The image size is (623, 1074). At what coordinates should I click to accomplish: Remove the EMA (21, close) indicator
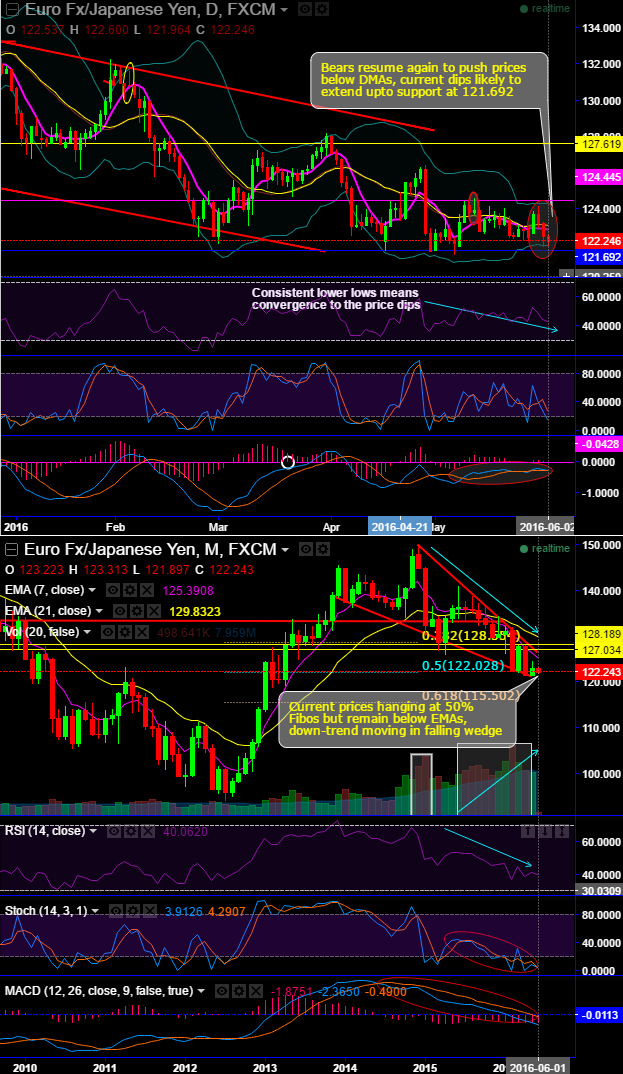click(152, 610)
